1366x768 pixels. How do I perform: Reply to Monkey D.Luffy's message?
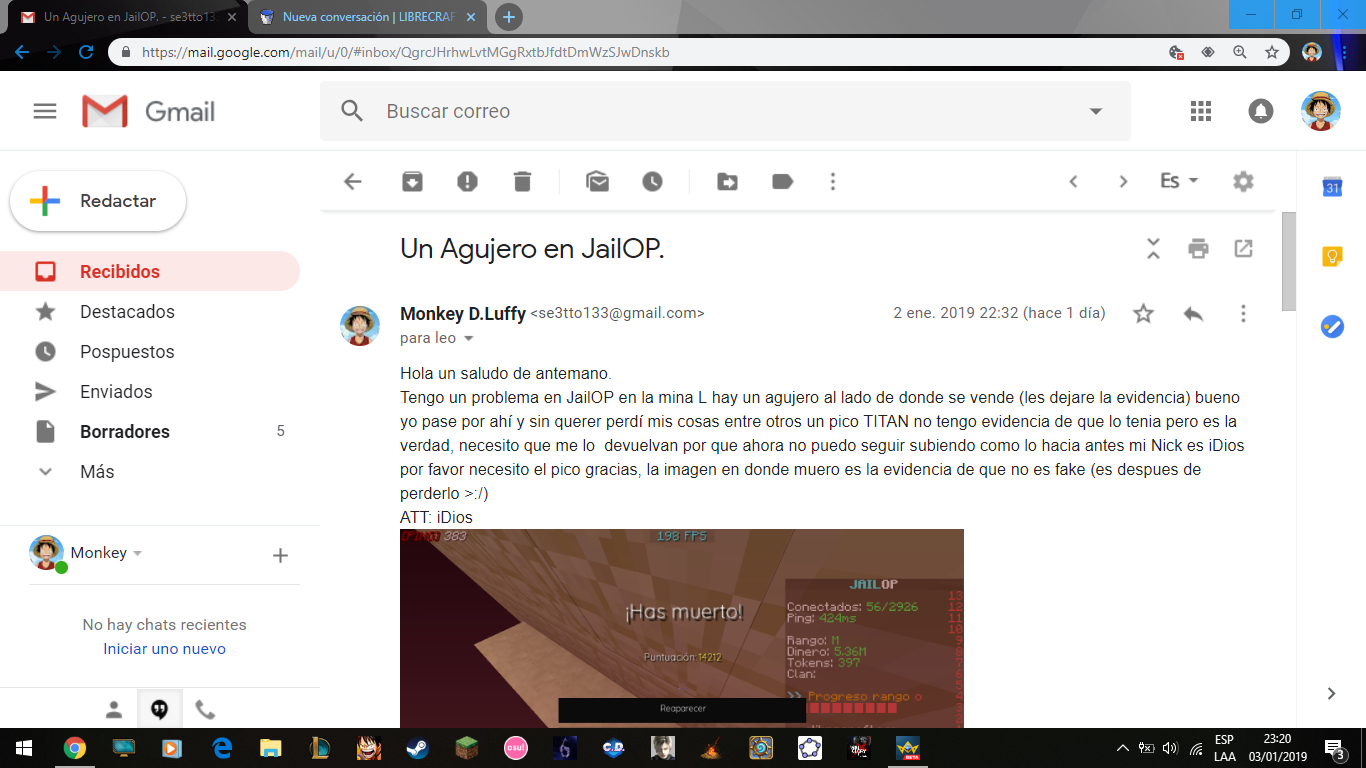[1193, 313]
